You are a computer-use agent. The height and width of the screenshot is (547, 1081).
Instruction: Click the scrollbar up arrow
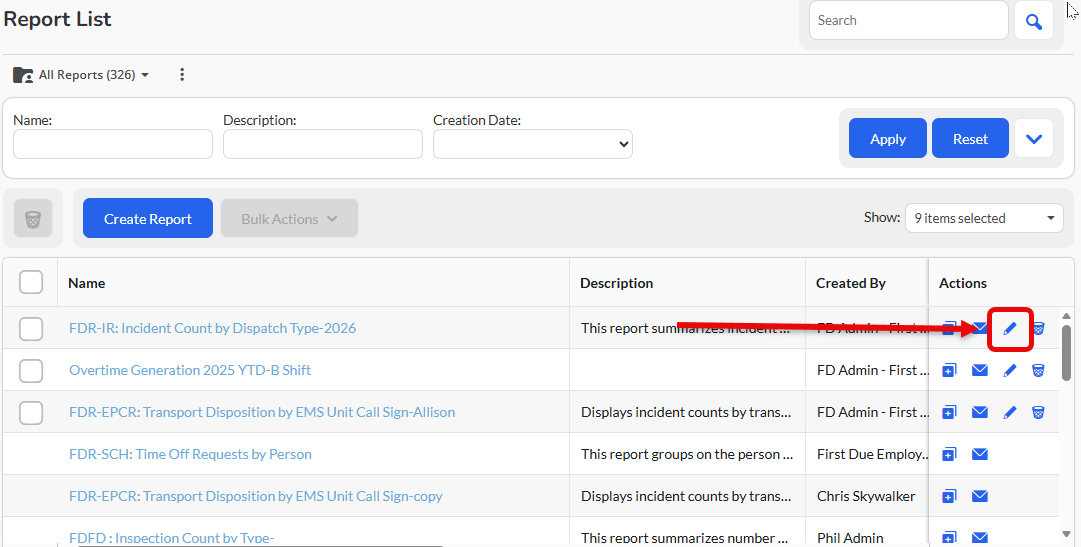tap(1067, 316)
